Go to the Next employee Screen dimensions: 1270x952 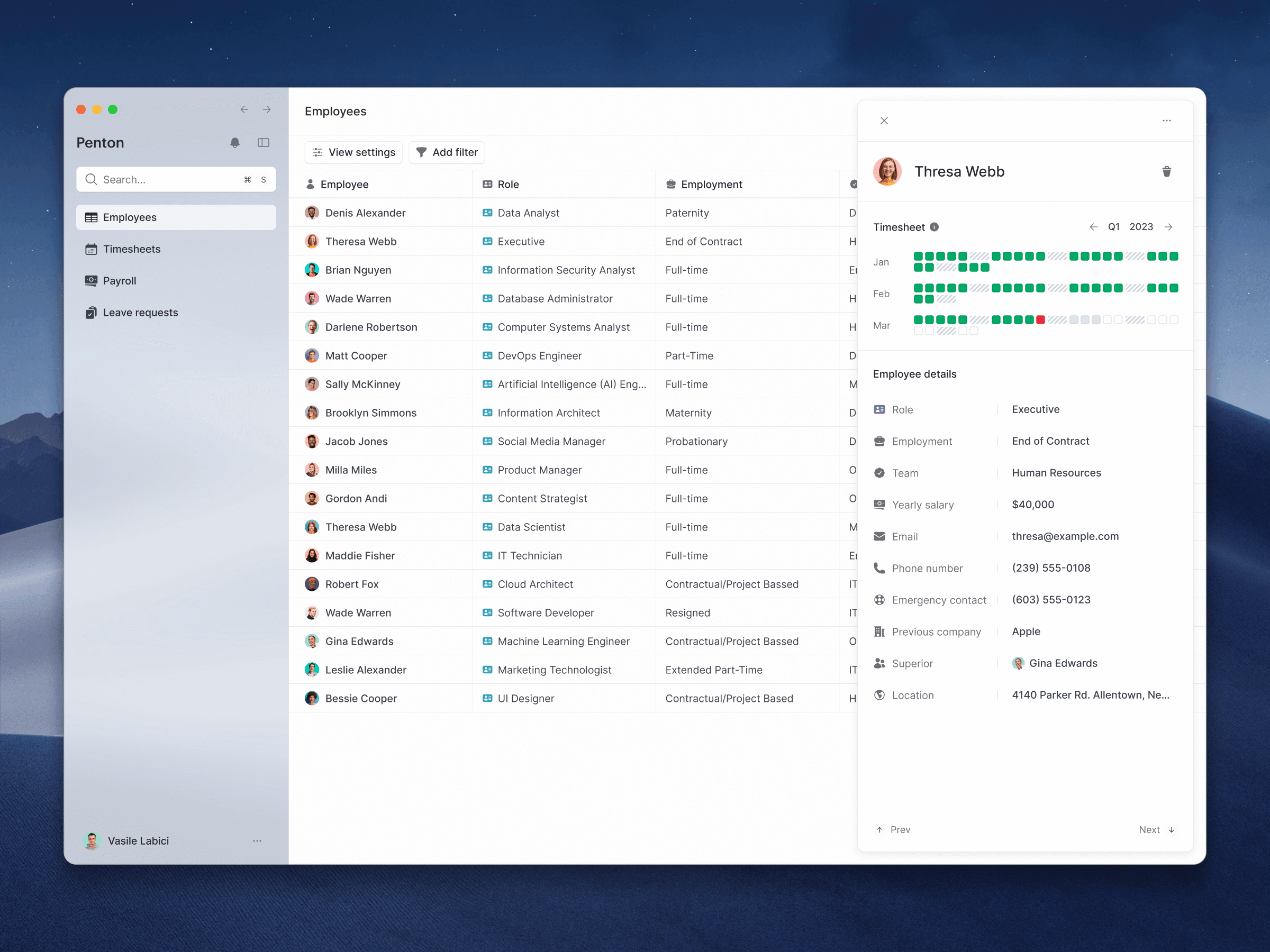(x=1157, y=830)
